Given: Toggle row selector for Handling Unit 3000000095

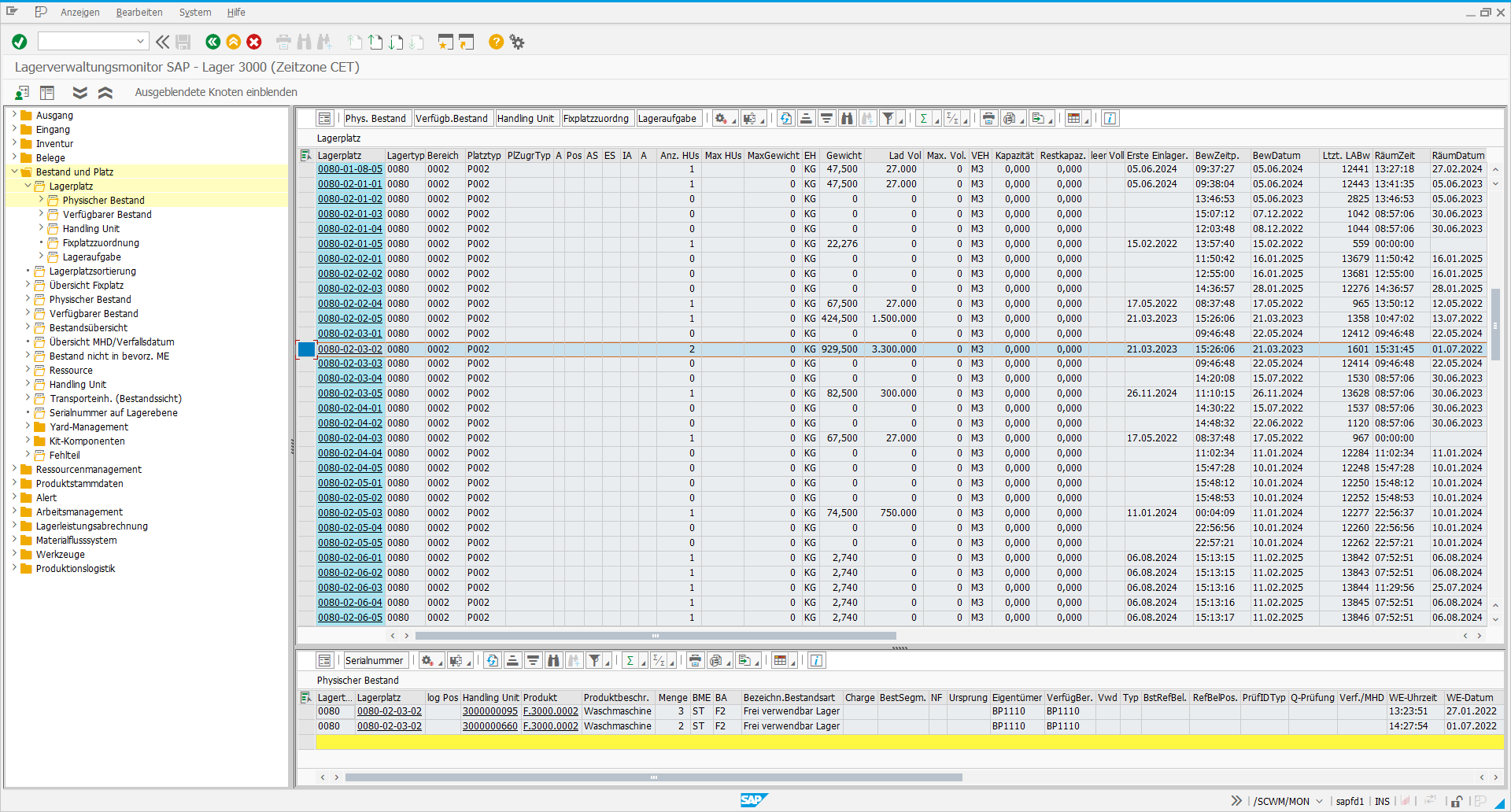Looking at the screenshot, I should (x=306, y=711).
